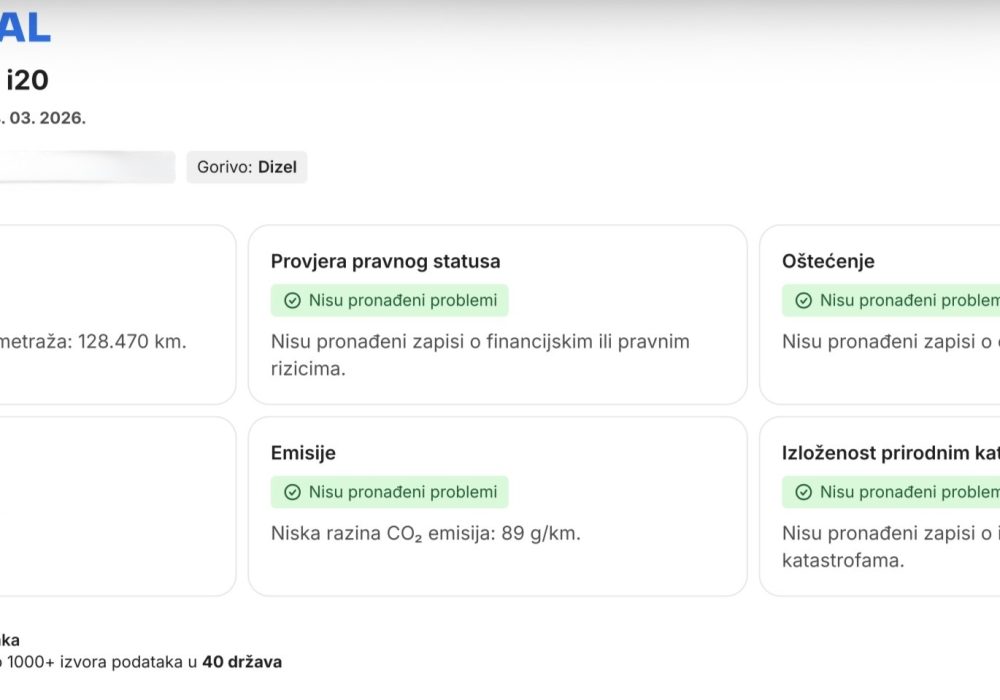Click the grey progress bar near the vehicle info
Image resolution: width=1000 pixels, height=700 pixels.
click(85, 167)
